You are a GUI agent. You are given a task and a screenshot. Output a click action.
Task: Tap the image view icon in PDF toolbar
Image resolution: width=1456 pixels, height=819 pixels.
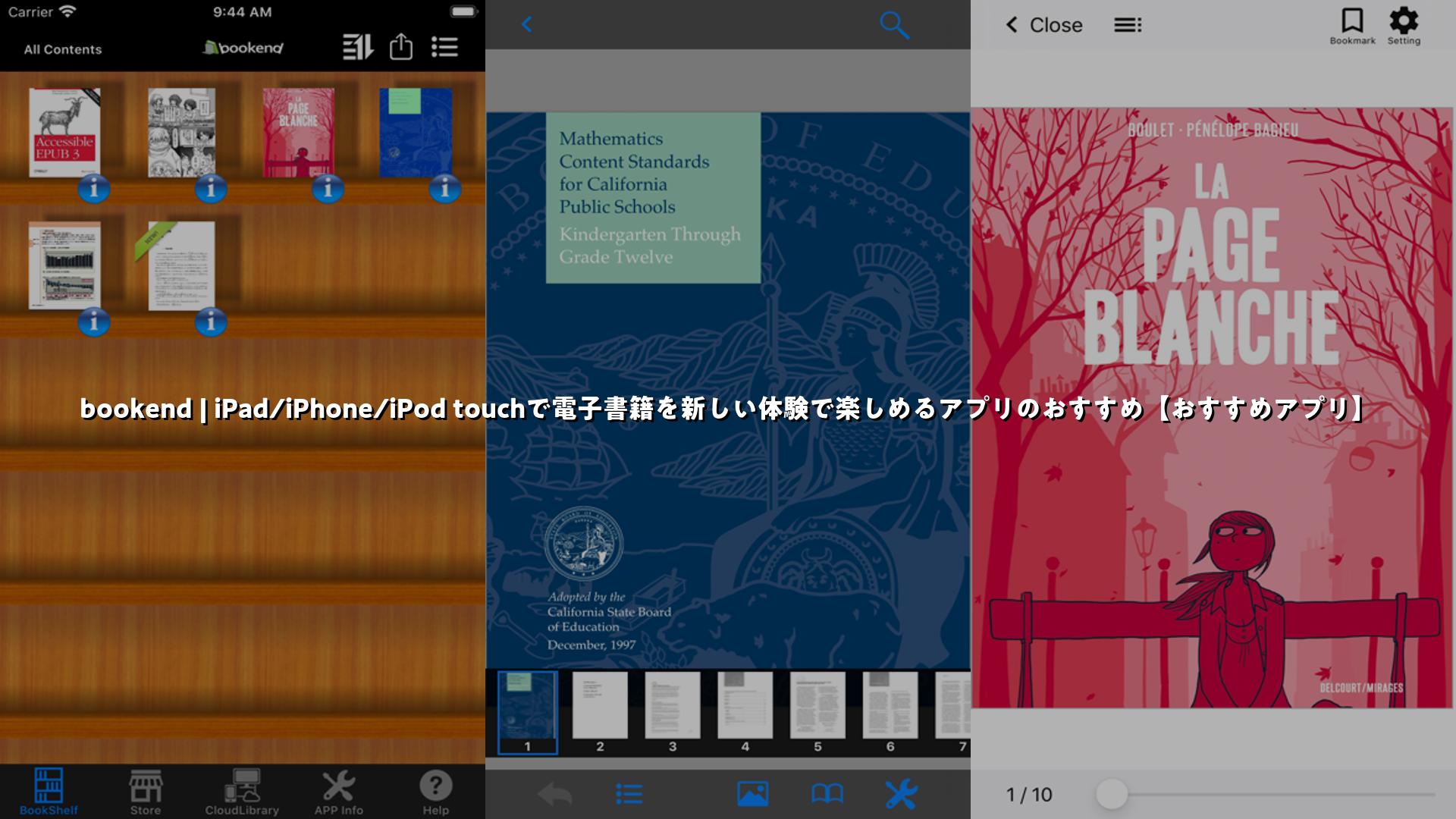[752, 794]
